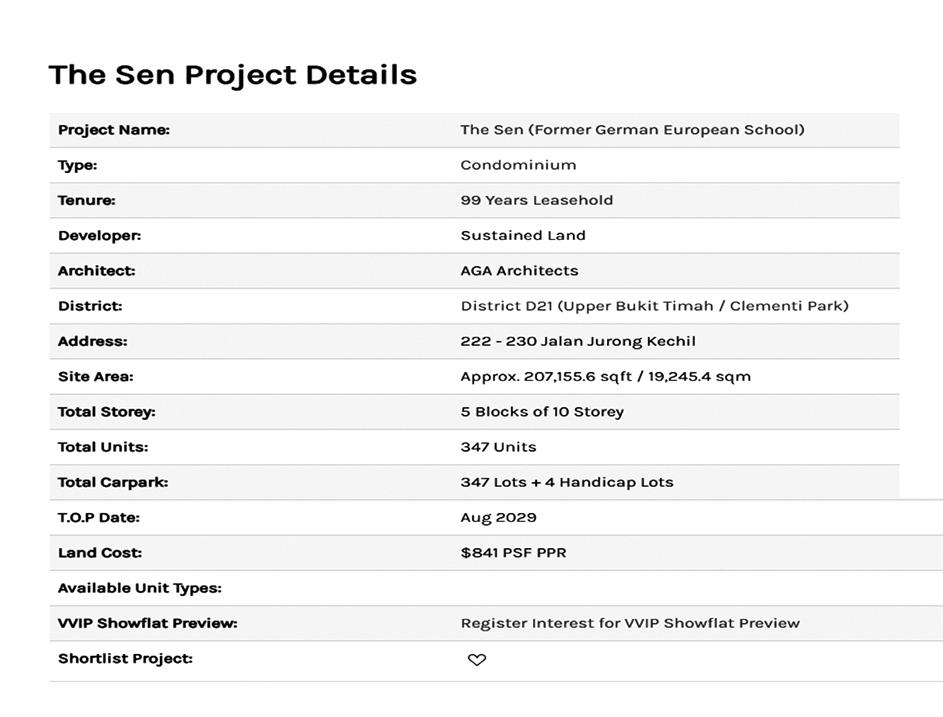The height and width of the screenshot is (717, 943).
Task: Click The Sen Project Details heading
Action: [x=232, y=75]
